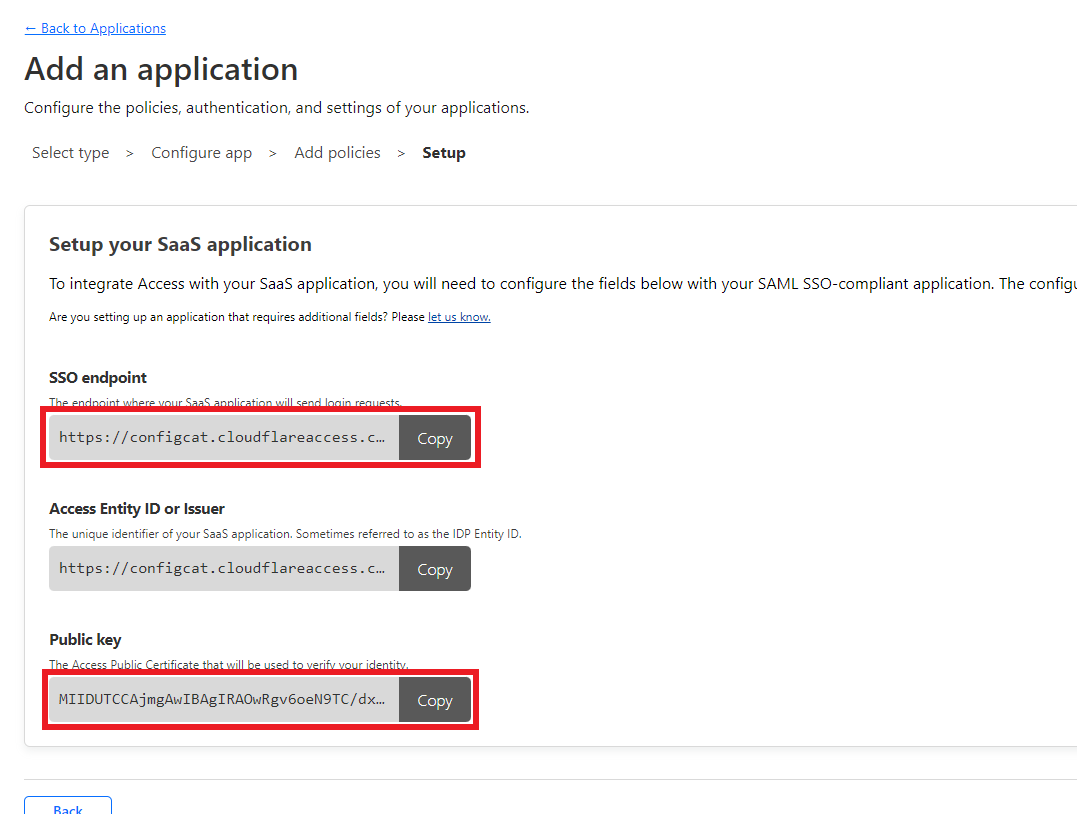Click the truncated SSO endpoint URL text
1077x814 pixels.
220,437
